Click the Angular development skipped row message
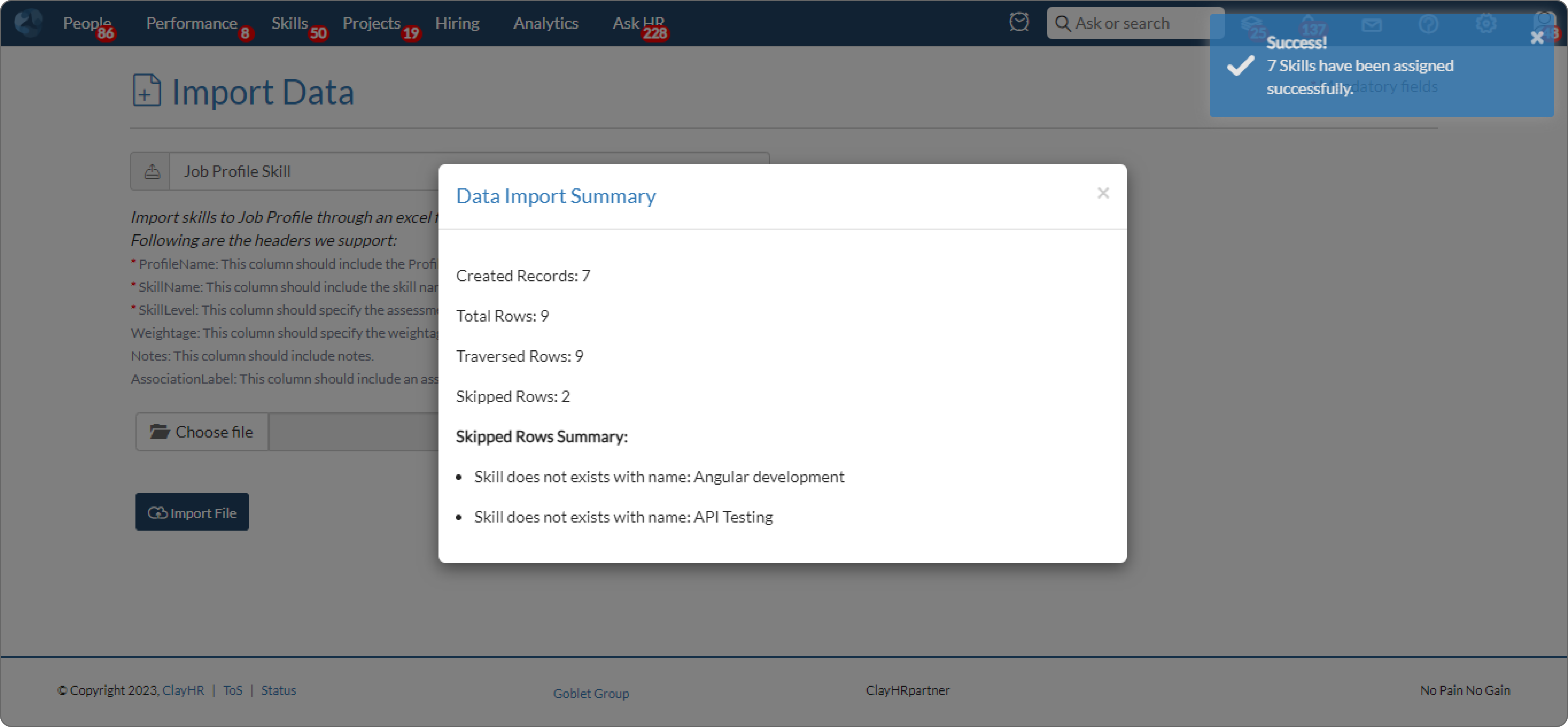This screenshot has width=1568, height=727. pos(658,477)
